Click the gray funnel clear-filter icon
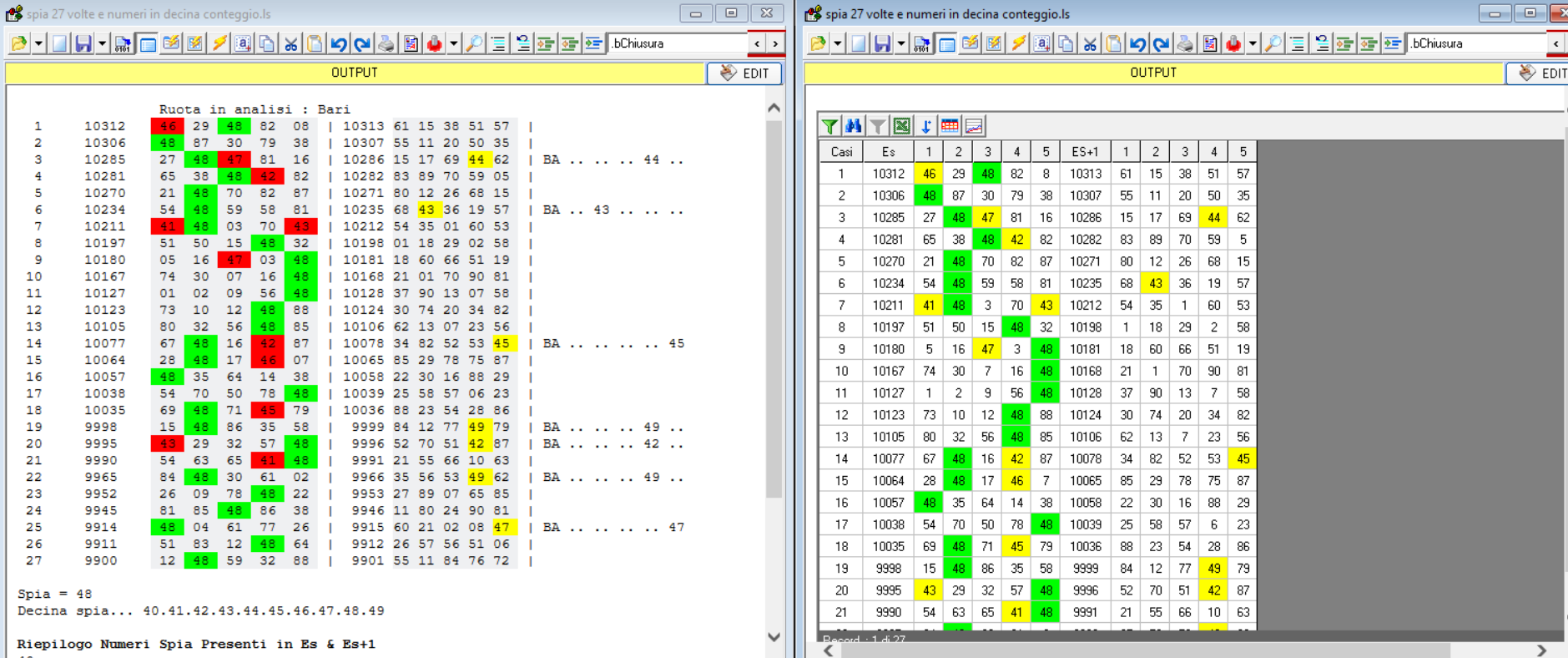The height and width of the screenshot is (658, 1568). click(878, 126)
